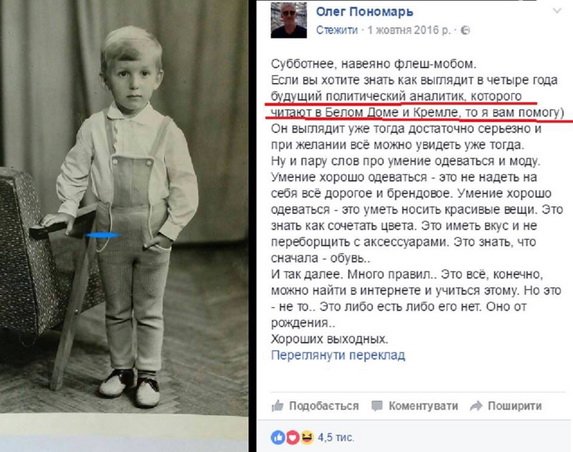Share the post via Поширити
Image resolution: width=573 pixels, height=452 pixels.
click(x=515, y=406)
